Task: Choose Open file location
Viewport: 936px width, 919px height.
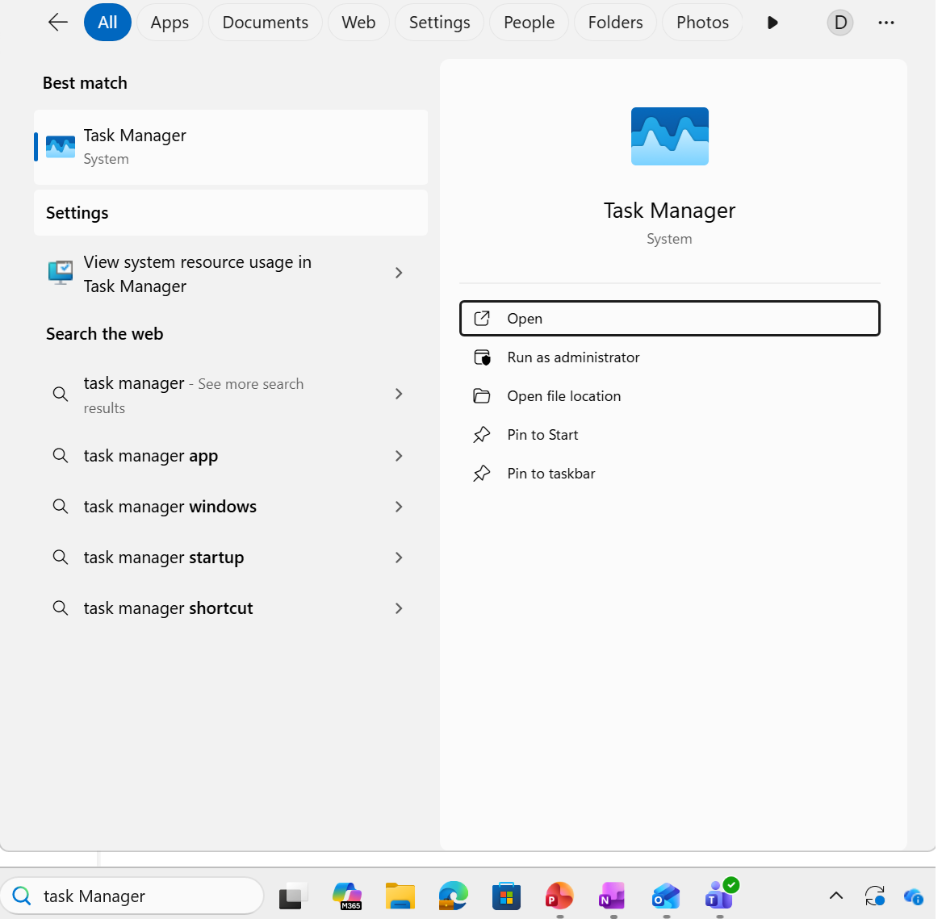Action: coord(669,396)
